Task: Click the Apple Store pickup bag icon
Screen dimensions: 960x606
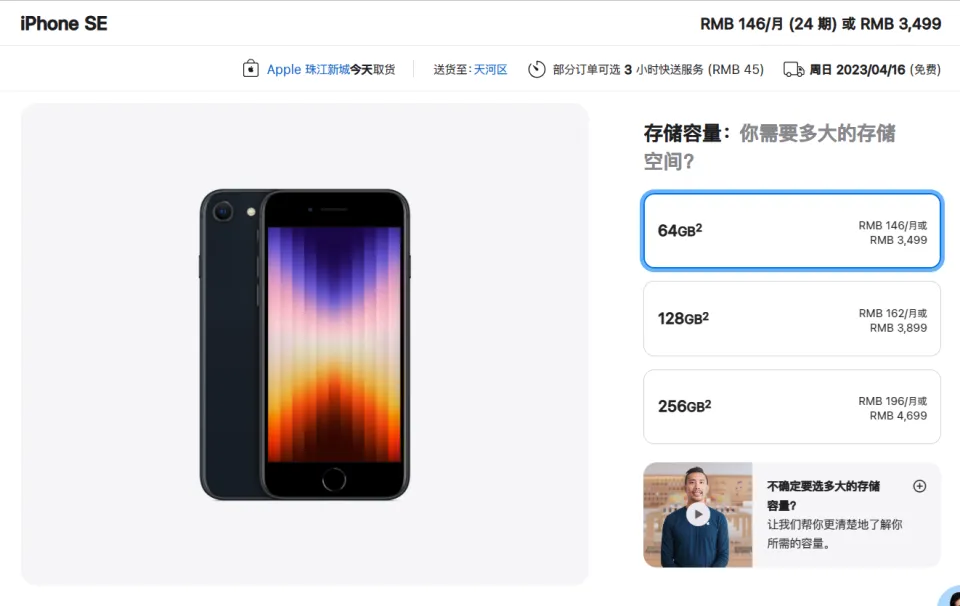Action: (x=250, y=69)
